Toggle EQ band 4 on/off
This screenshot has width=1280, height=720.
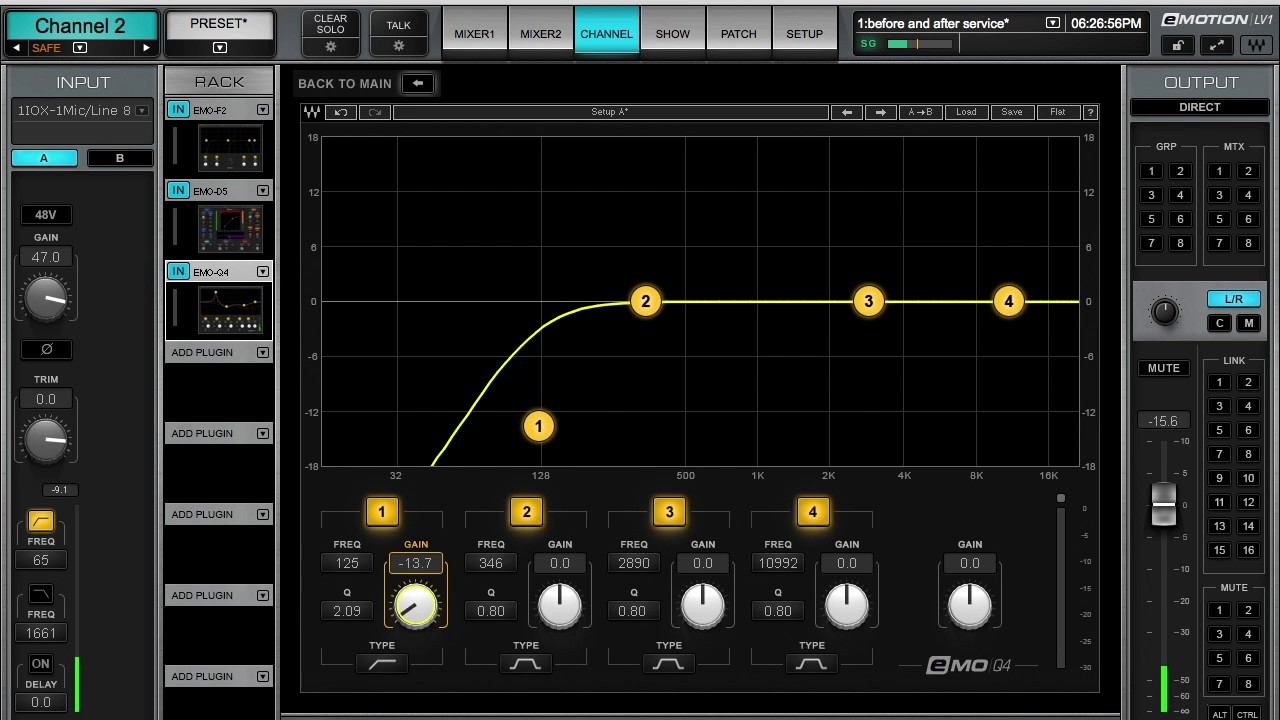(x=812, y=512)
